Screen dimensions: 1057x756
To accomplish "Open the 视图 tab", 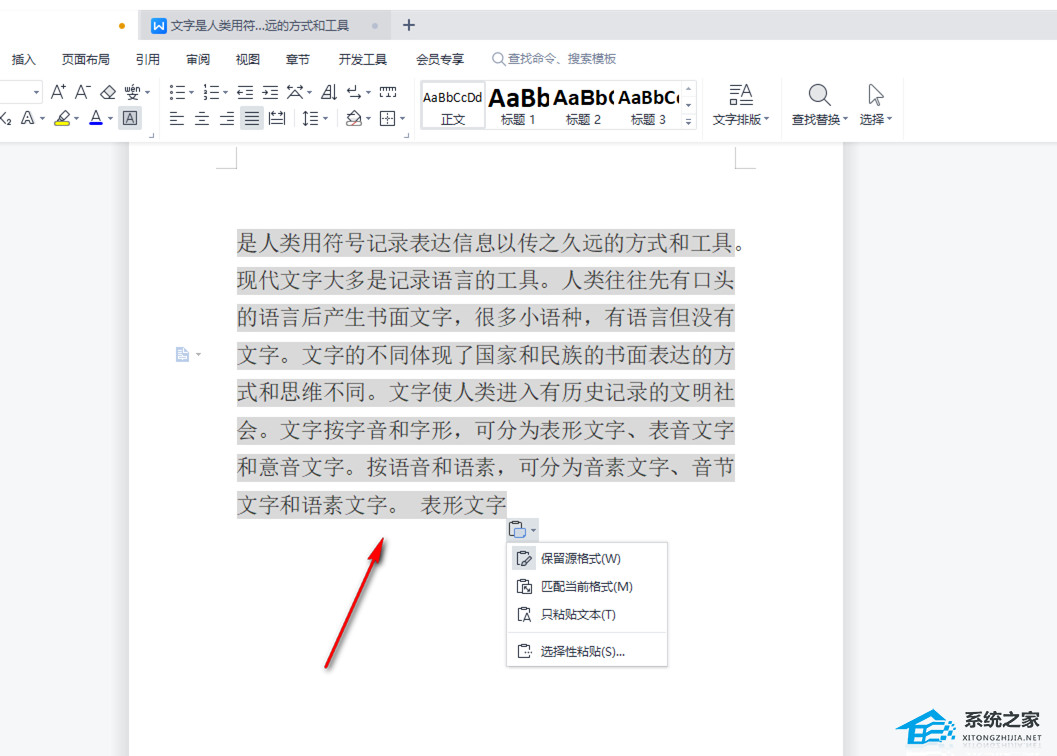I will pyautogui.click(x=247, y=59).
